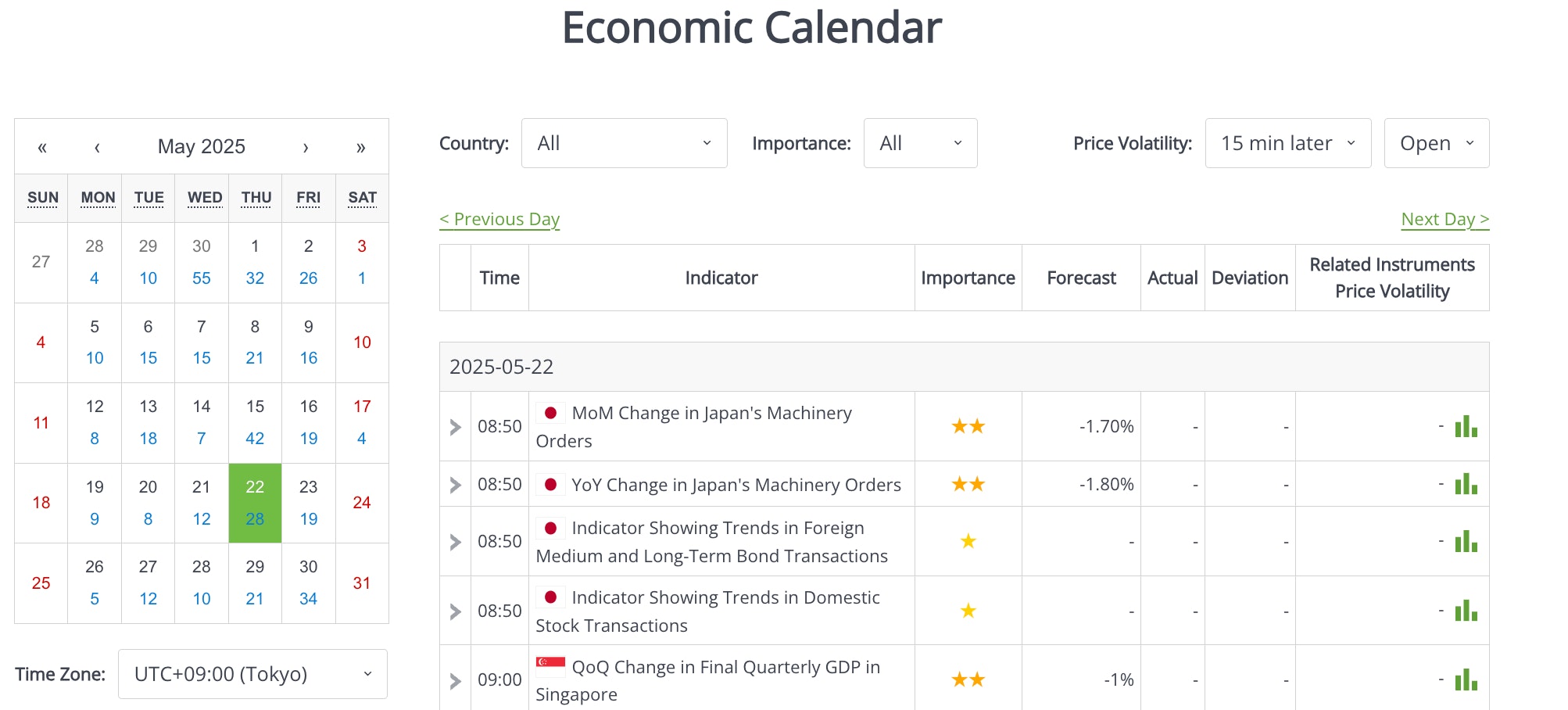Click the two-star importance icon for MoM Machinery Orders

click(968, 426)
